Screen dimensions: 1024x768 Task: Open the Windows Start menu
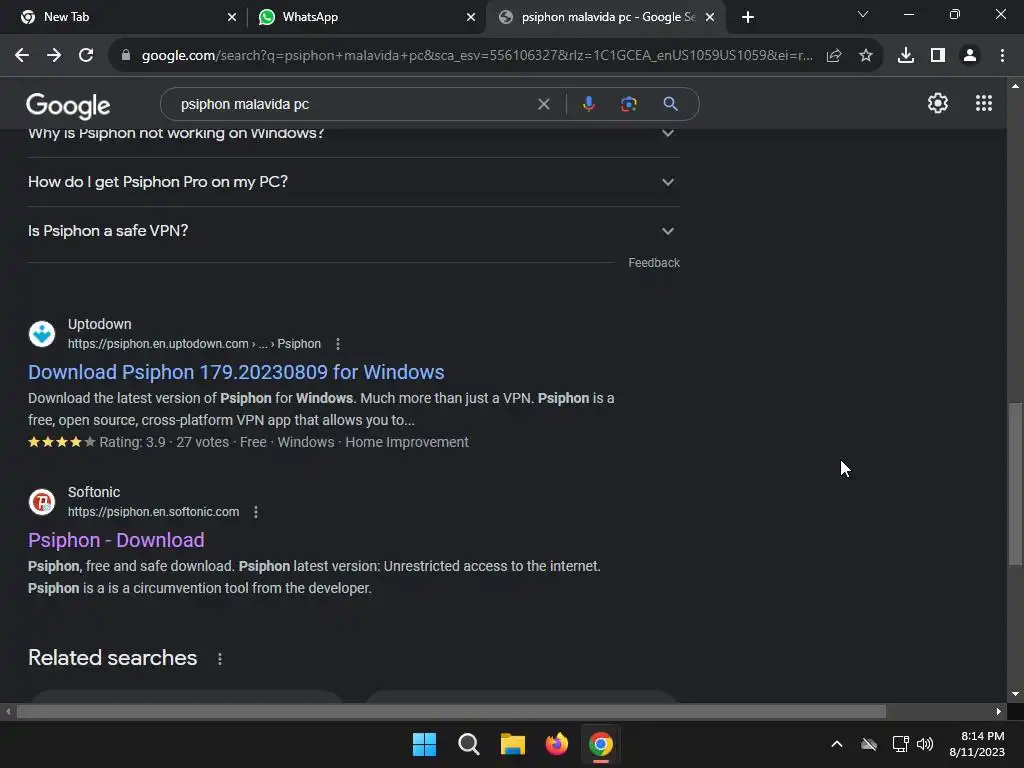424,744
